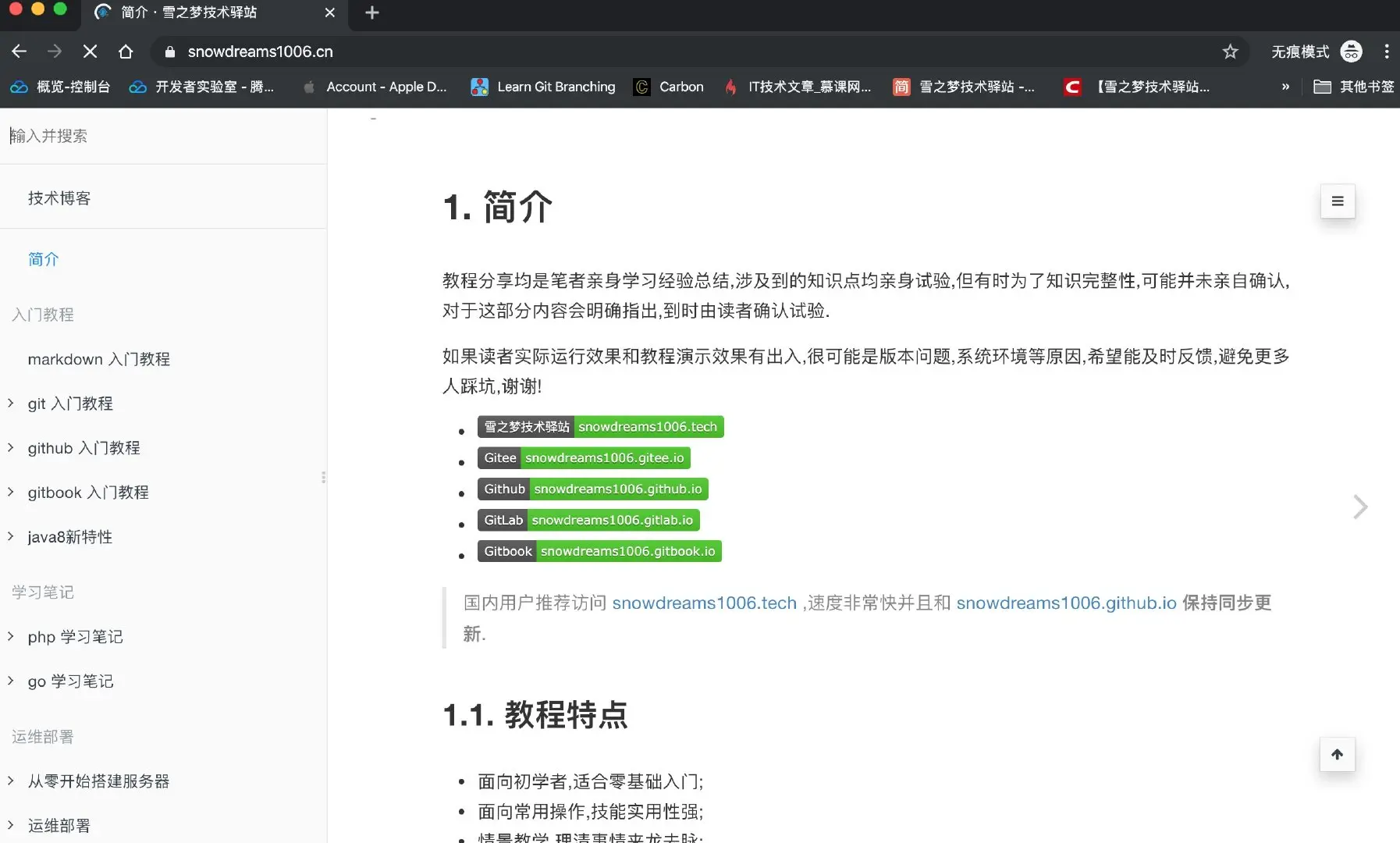The width and height of the screenshot is (1400, 843).
Task: Click the bookmark star in the address bar
Action: click(1230, 52)
